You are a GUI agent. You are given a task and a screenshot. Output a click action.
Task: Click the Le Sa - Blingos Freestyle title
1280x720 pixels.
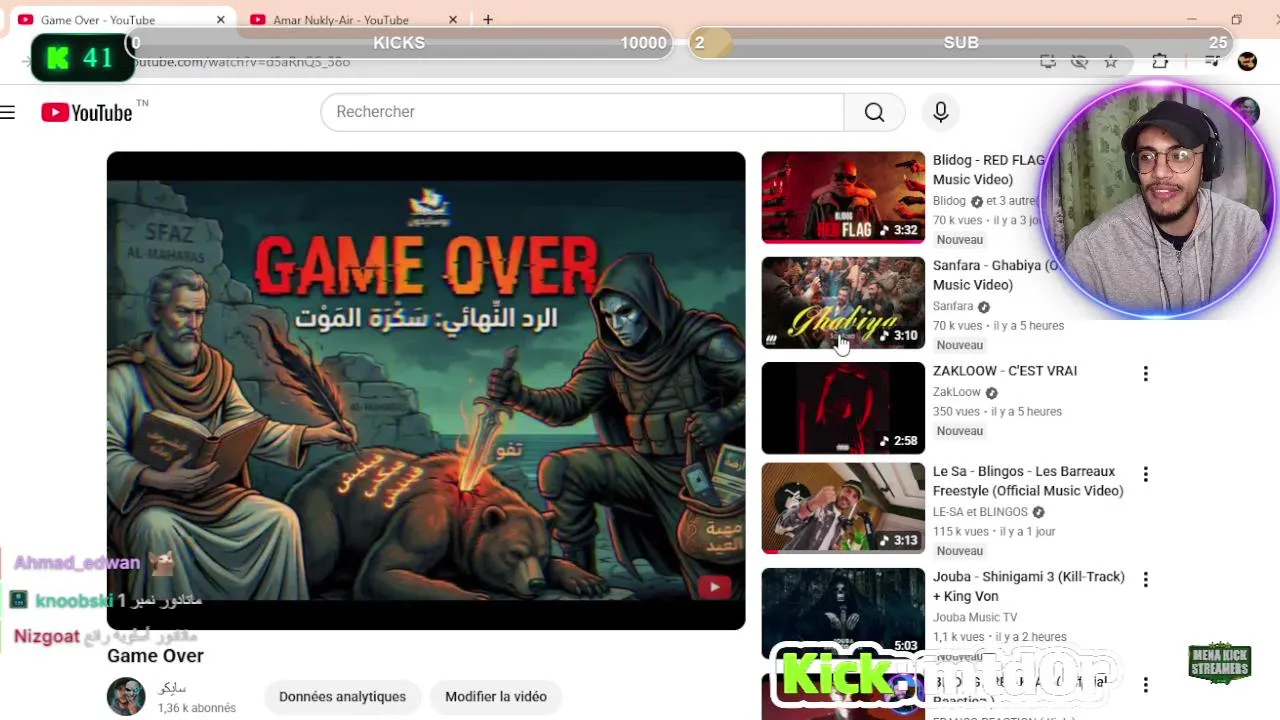1028,481
